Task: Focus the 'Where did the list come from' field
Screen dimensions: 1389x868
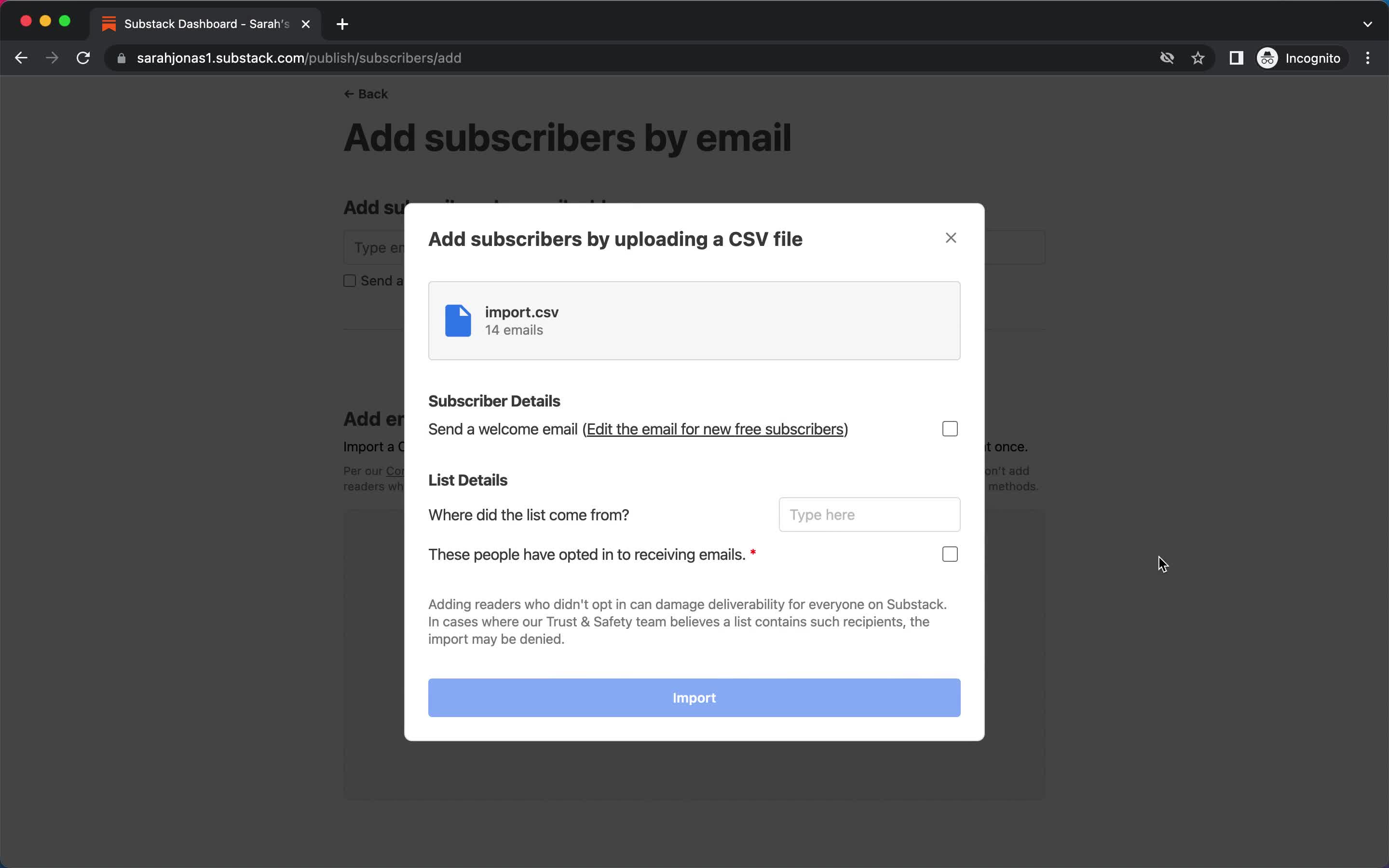Action: 869,515
